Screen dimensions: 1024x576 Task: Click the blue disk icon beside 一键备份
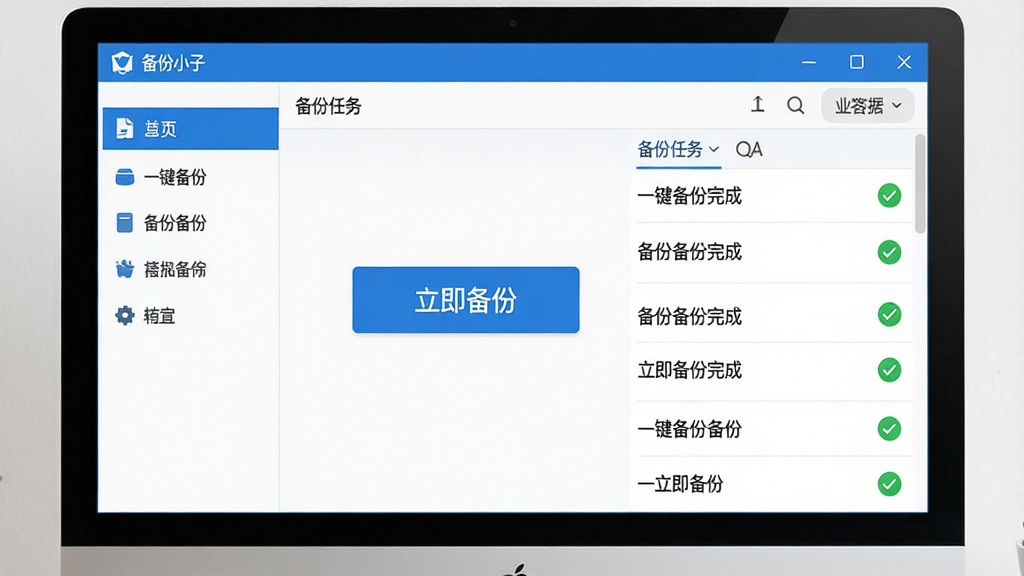[125, 177]
